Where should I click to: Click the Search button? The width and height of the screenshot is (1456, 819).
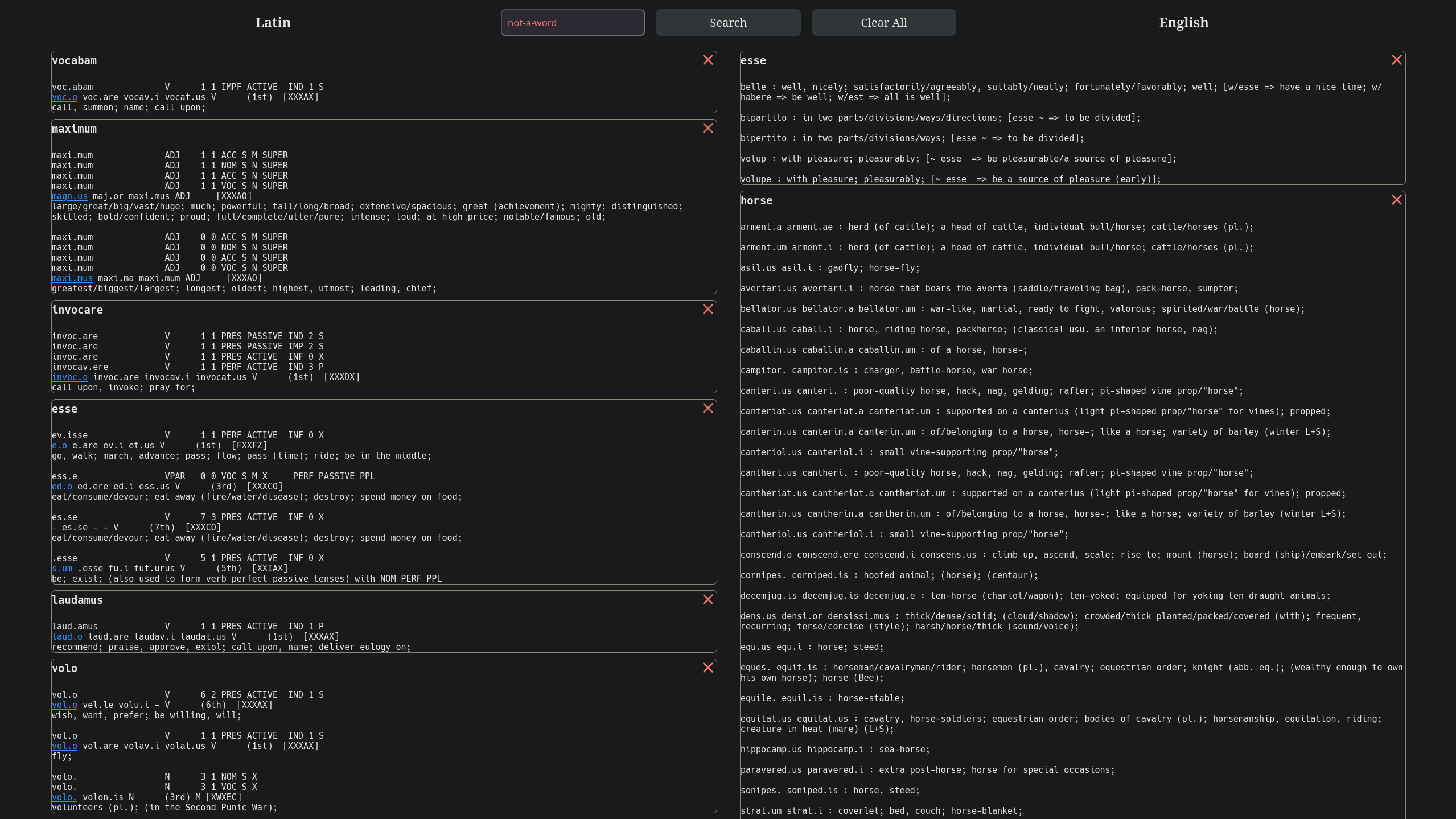728,23
